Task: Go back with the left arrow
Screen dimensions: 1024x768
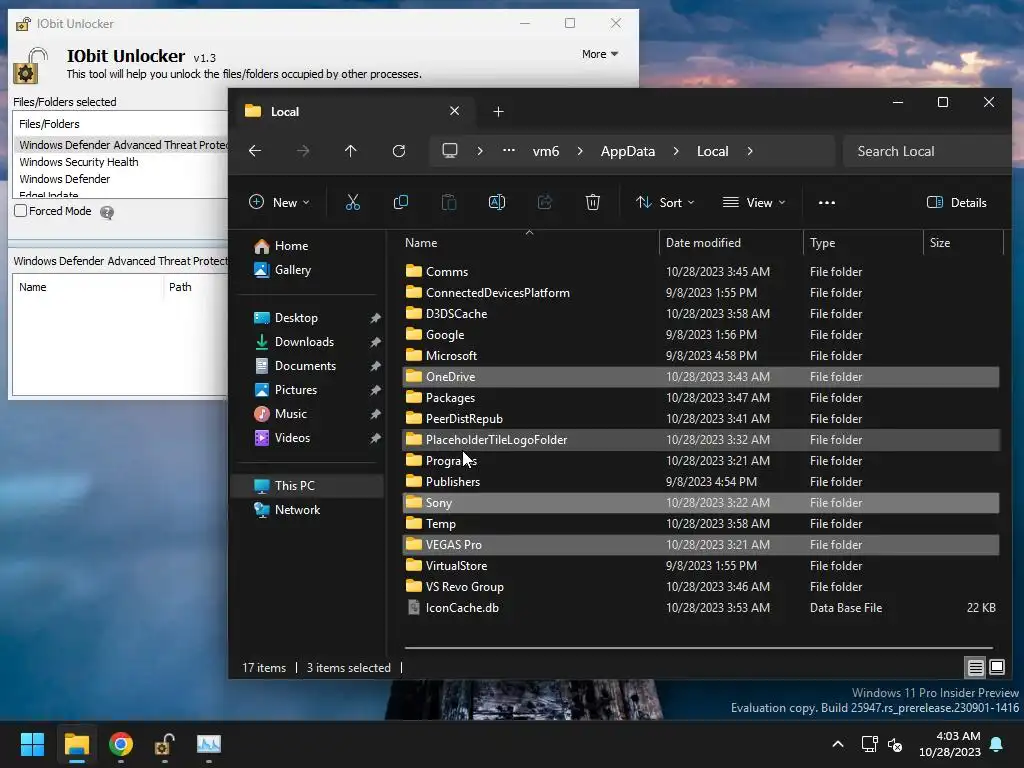Action: pyautogui.click(x=255, y=151)
